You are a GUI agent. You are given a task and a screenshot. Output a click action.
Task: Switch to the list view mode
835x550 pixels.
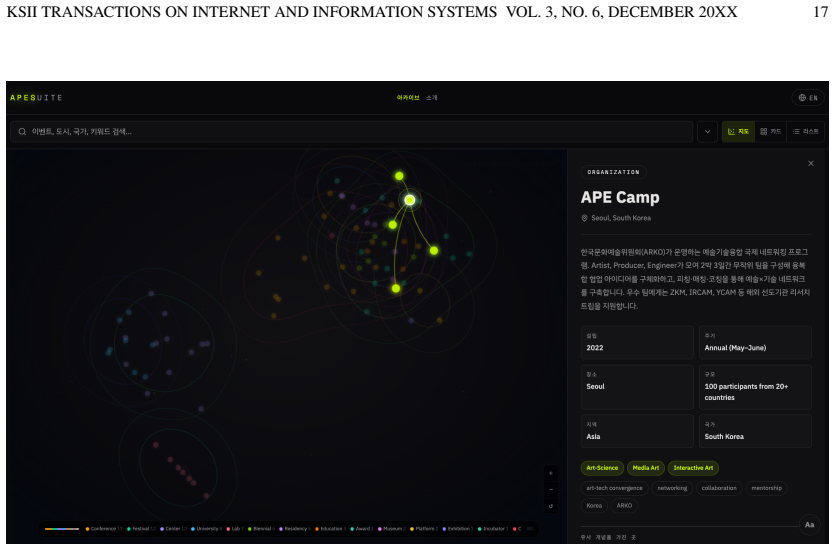[805, 132]
